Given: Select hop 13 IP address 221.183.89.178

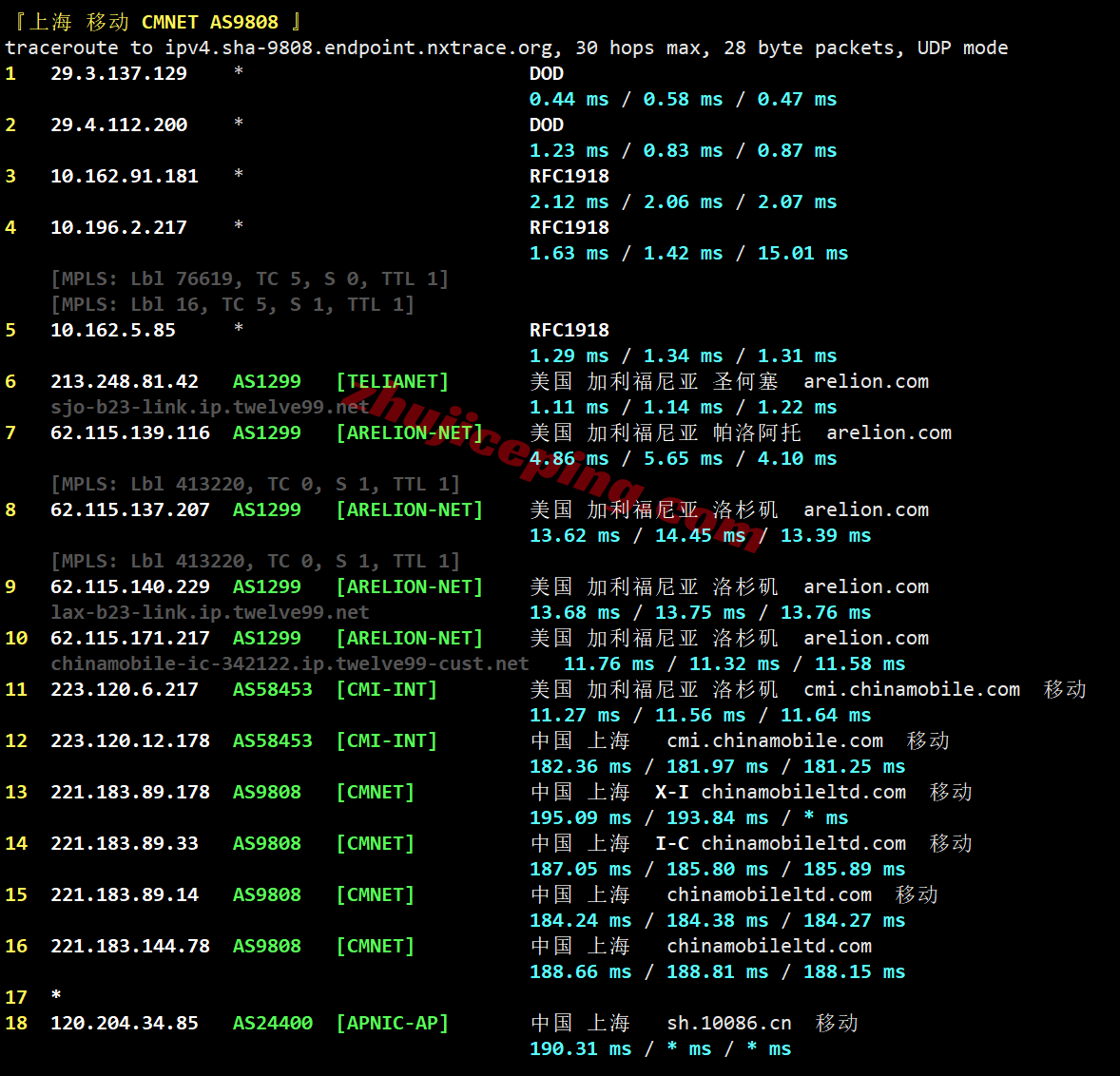Looking at the screenshot, I should (x=130, y=794).
